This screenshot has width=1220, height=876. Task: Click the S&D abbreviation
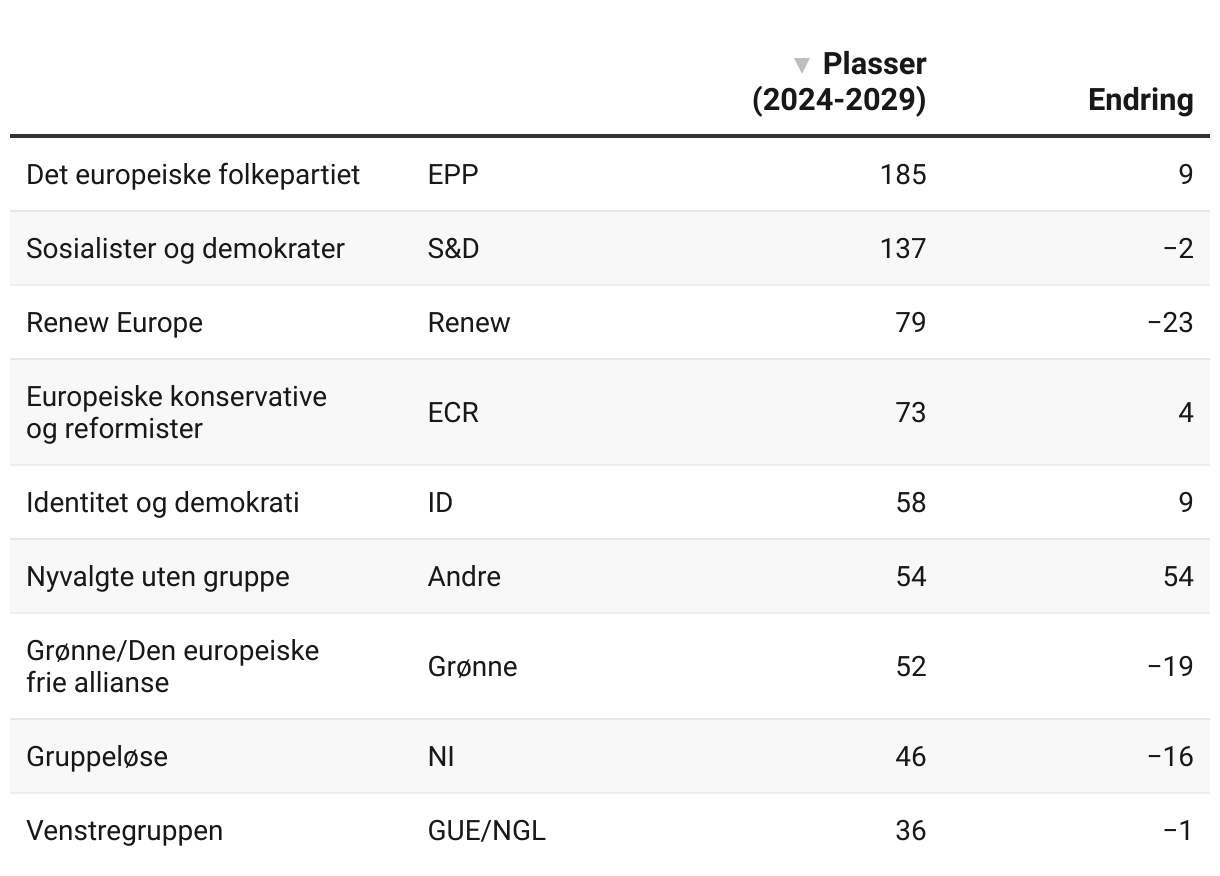pos(453,249)
